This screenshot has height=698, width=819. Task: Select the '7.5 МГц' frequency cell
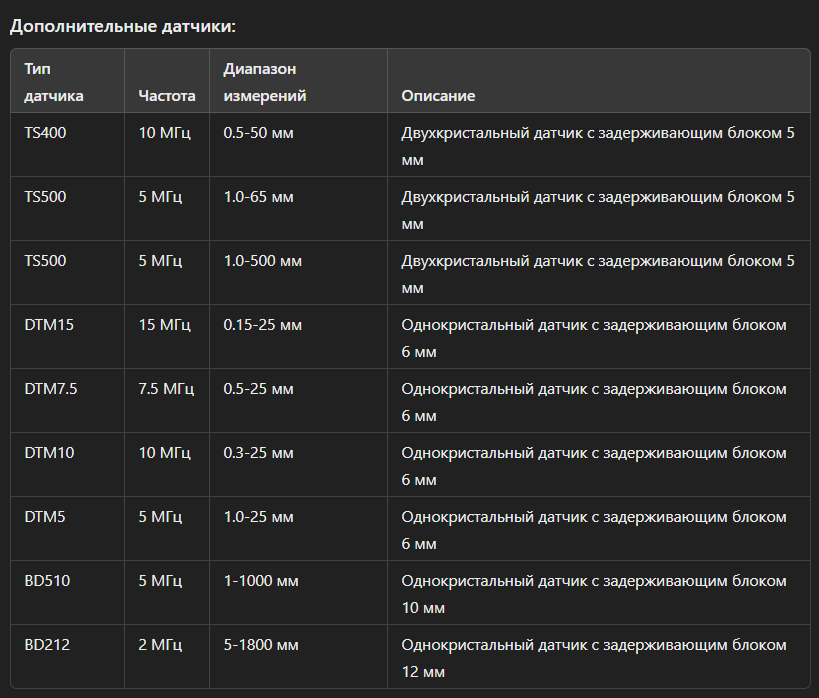point(168,388)
